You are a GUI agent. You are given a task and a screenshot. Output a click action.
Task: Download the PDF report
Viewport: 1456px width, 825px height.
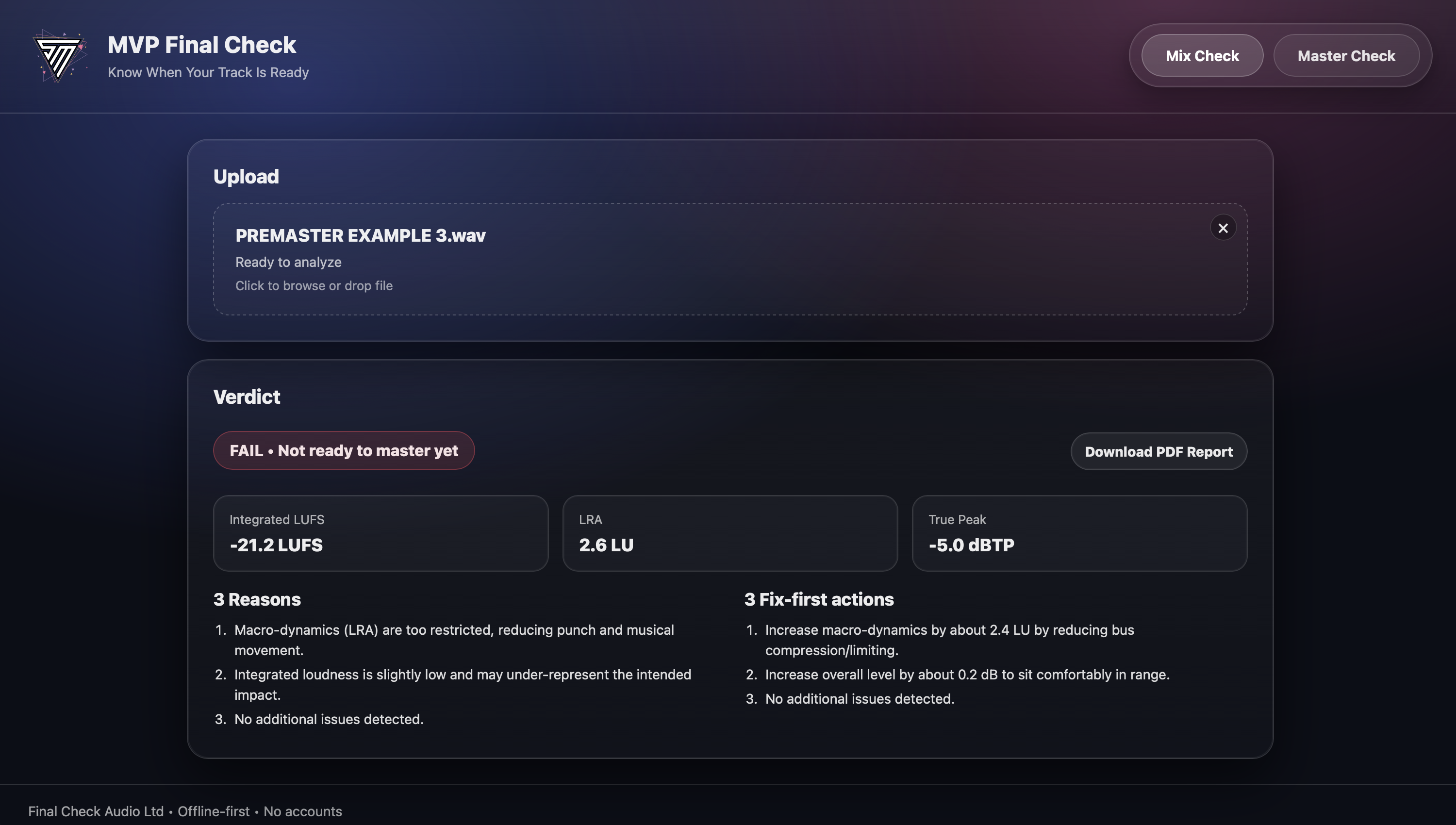point(1158,452)
